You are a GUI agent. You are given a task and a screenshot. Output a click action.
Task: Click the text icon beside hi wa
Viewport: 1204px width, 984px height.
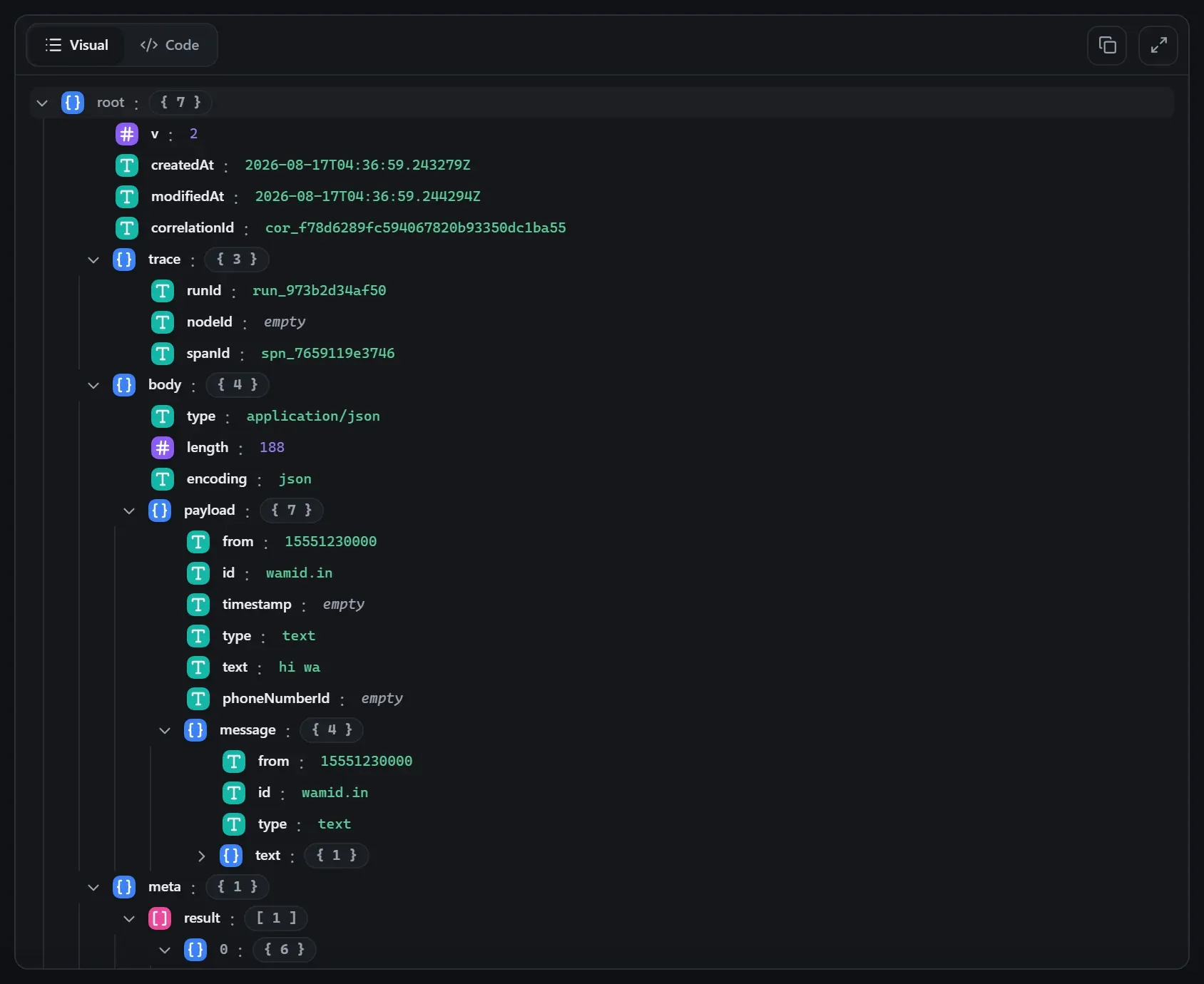coord(198,667)
